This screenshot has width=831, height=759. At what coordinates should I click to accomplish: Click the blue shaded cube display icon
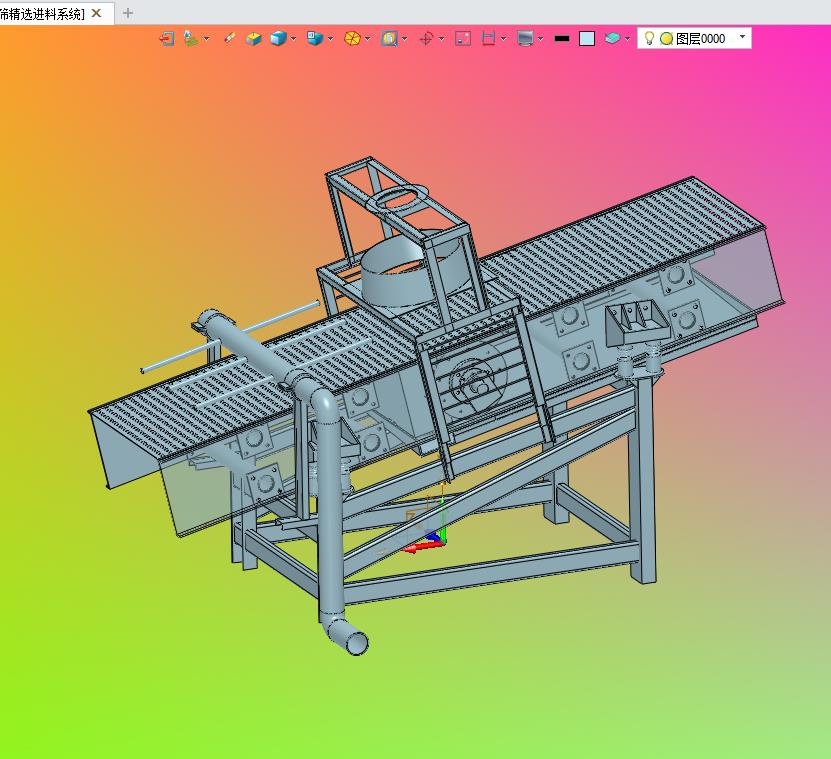[x=278, y=38]
